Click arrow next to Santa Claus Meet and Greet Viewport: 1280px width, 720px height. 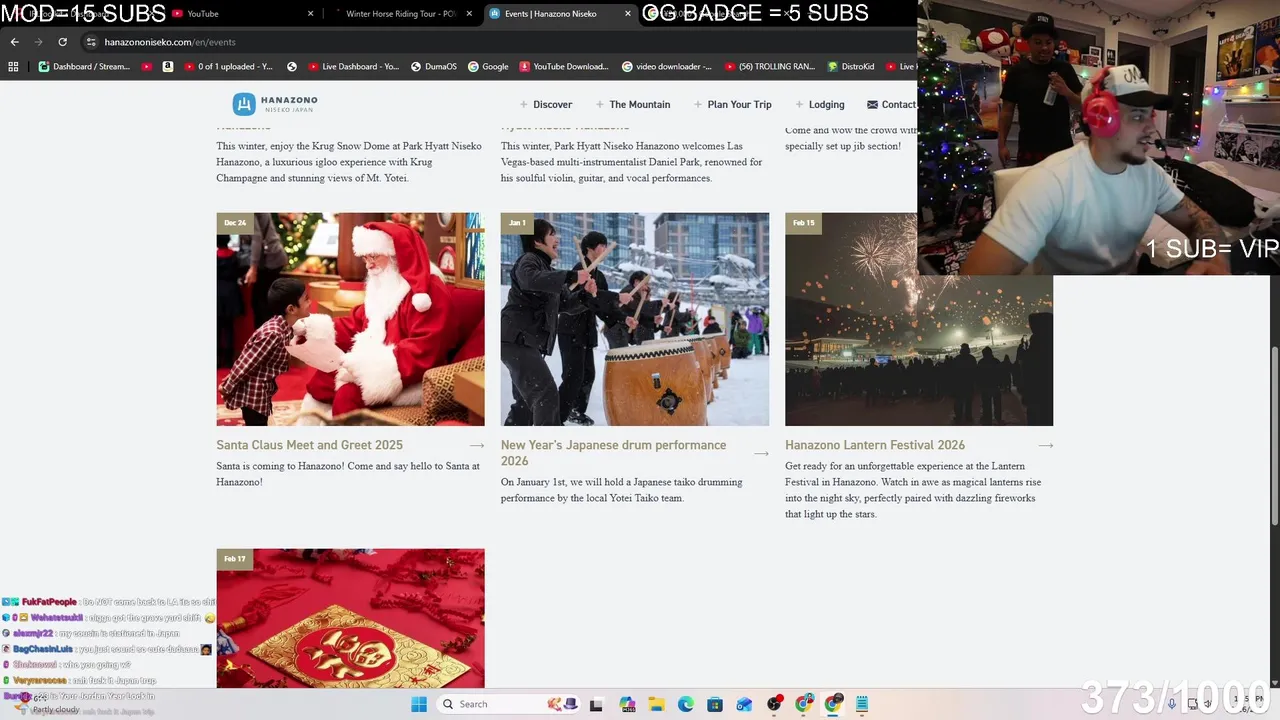tap(477, 446)
